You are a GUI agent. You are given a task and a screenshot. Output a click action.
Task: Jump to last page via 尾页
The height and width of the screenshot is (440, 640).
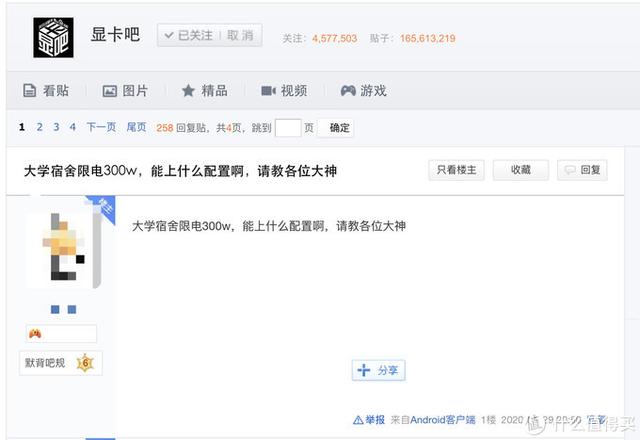136,127
